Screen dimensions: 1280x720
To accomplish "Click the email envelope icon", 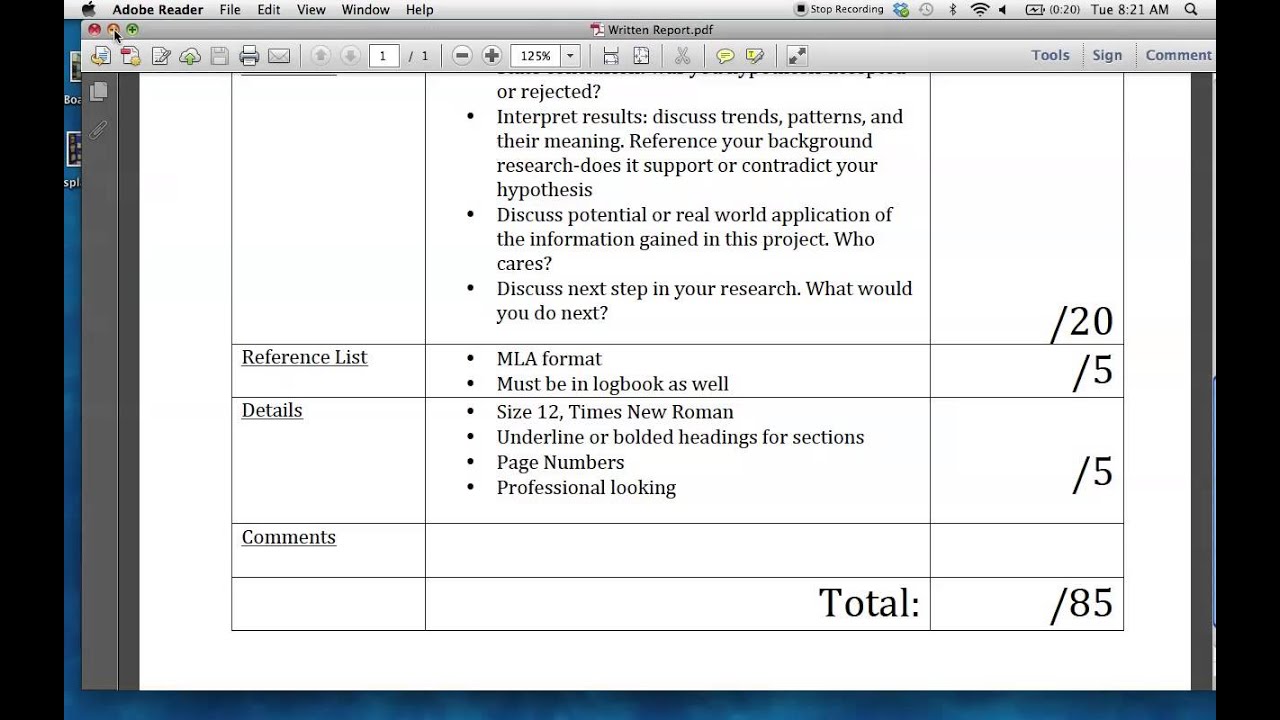I will pos(279,56).
